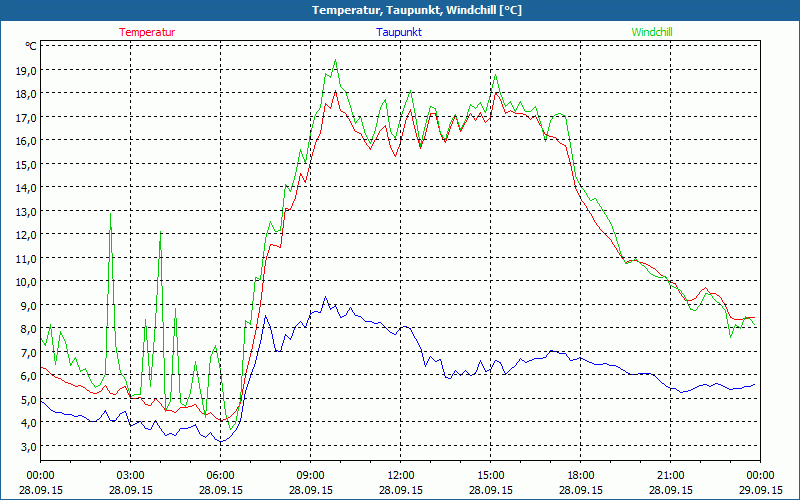
Task: Click the 12:00 time axis label
Action: coord(401,476)
